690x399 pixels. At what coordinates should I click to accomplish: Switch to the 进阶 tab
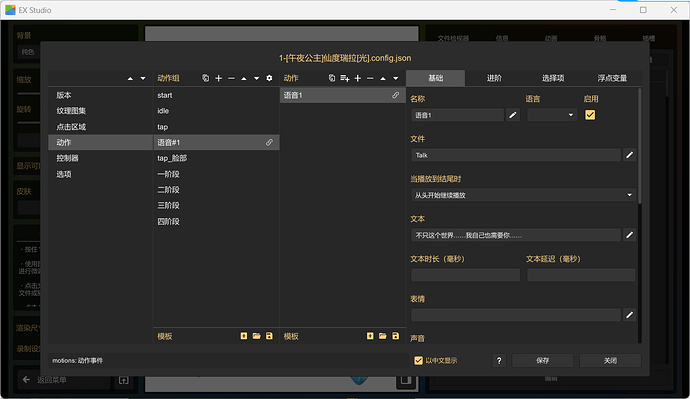click(494, 78)
